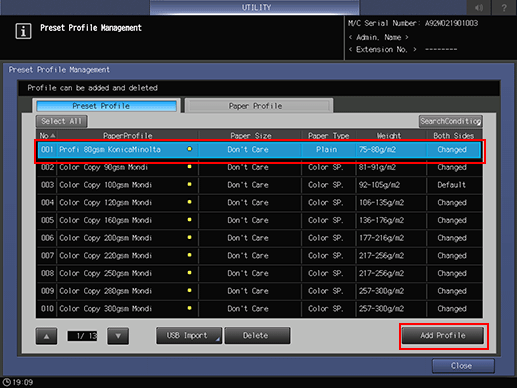Click the clock icon in the status bar
This screenshot has height=388, width=517.
(x=7, y=382)
